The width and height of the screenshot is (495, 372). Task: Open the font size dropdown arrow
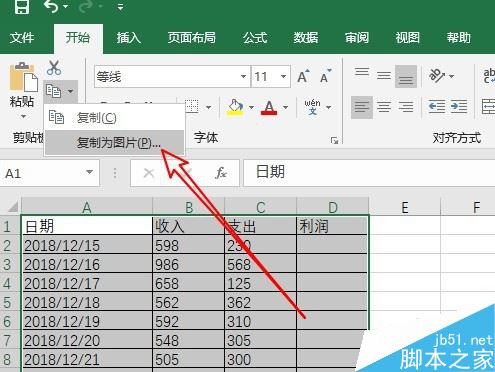tap(283, 77)
